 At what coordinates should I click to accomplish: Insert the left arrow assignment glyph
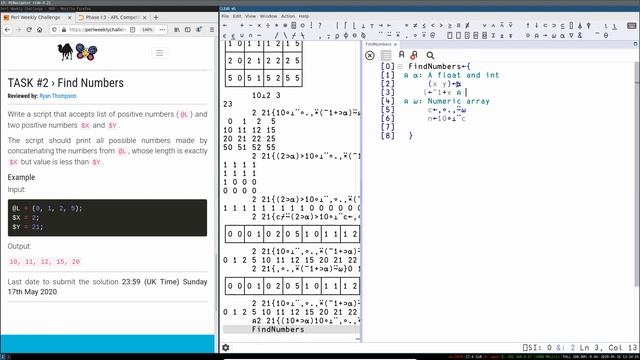point(225,25)
